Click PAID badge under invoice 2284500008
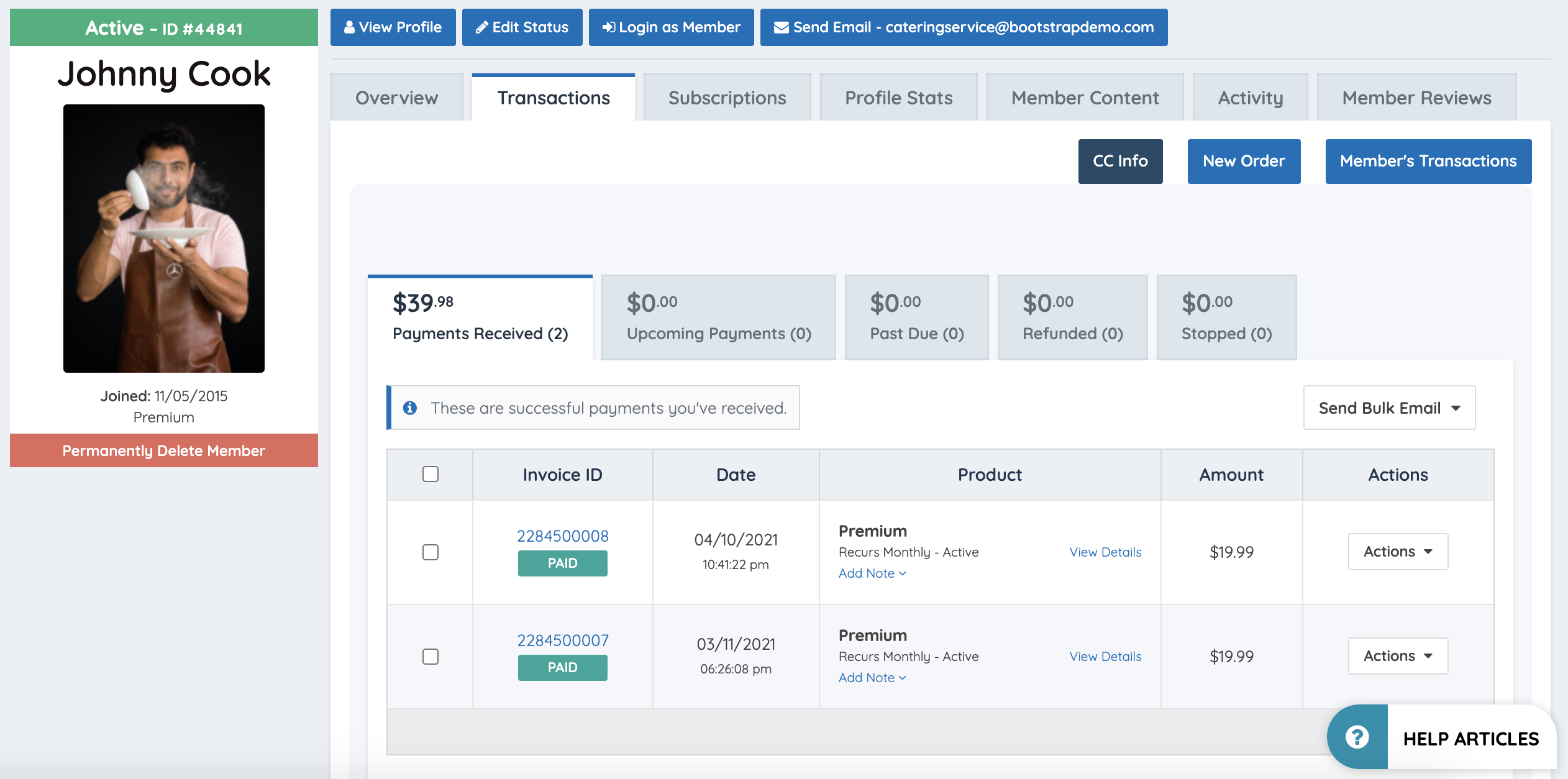This screenshot has width=1568, height=779. 562,563
